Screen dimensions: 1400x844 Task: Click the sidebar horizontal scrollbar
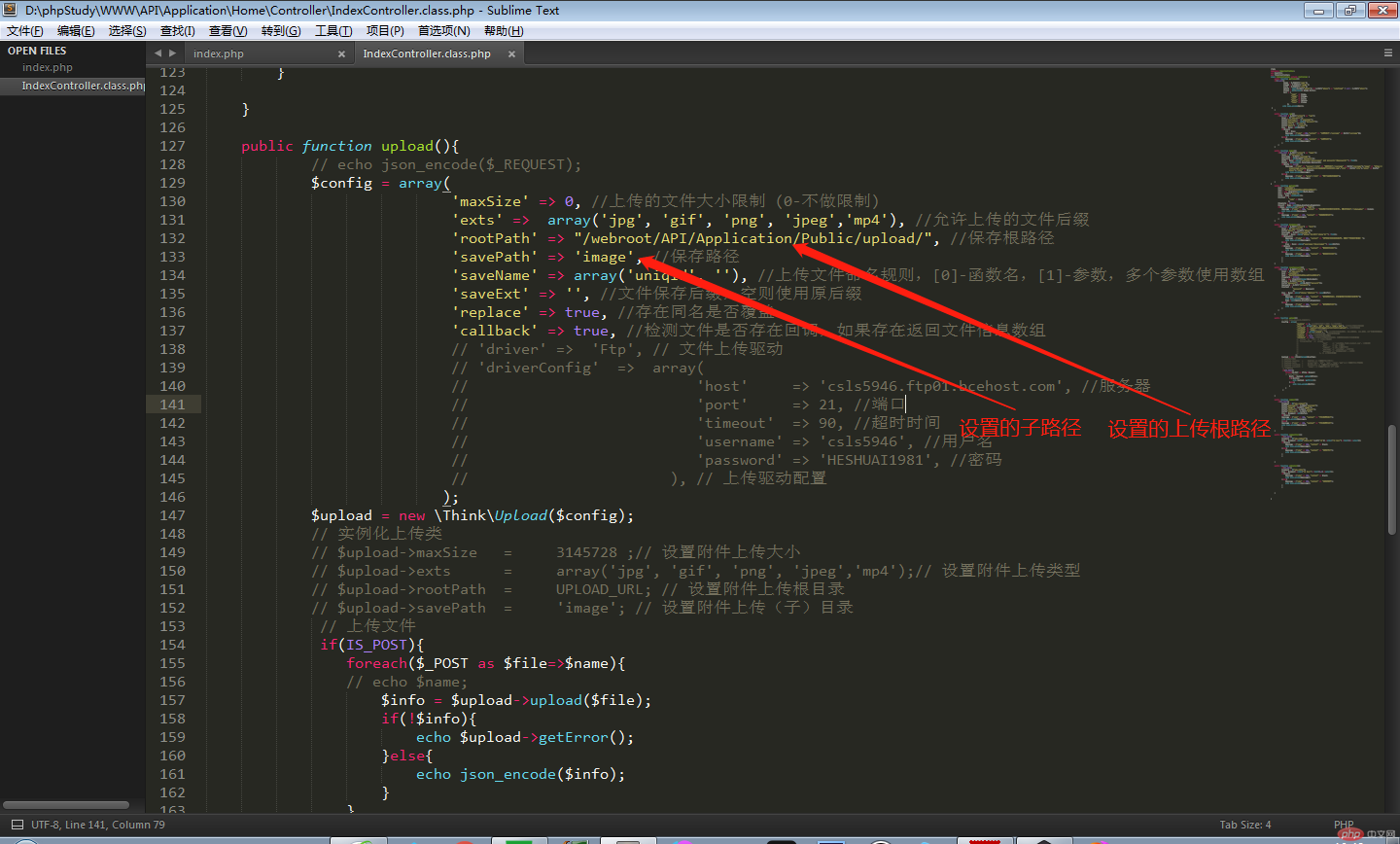tap(66, 805)
